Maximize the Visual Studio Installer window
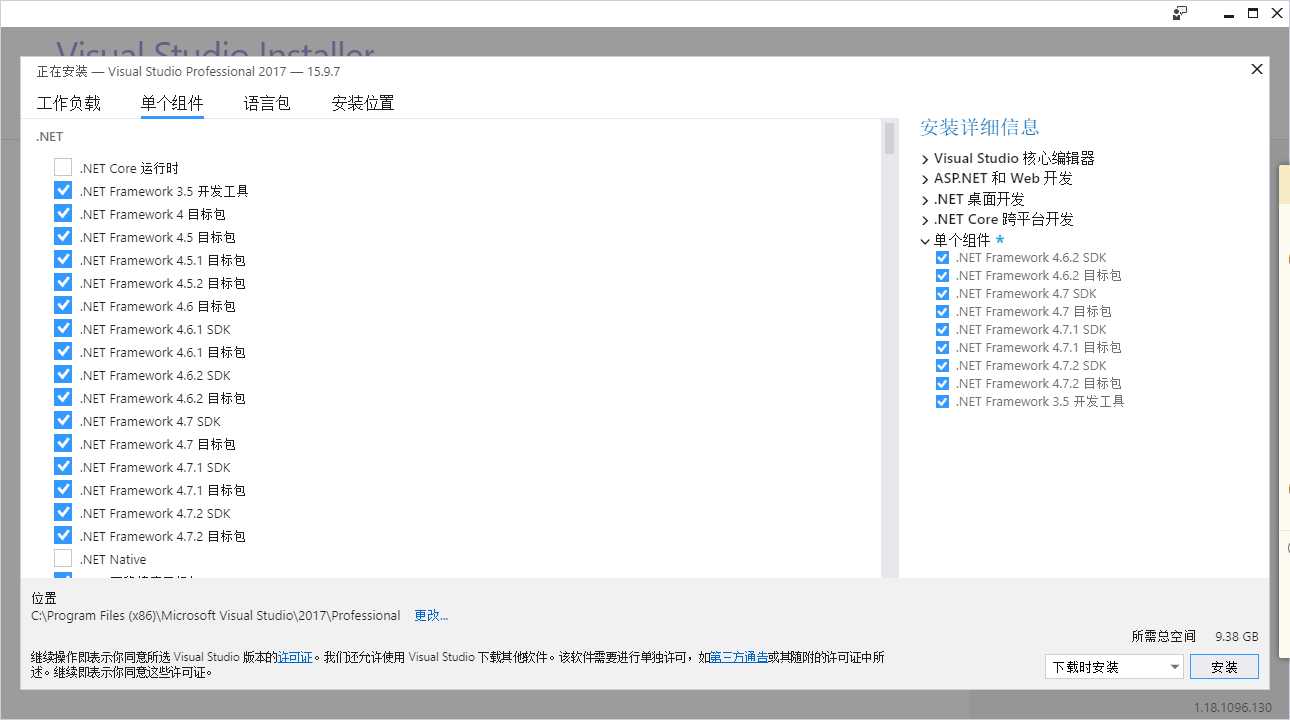Viewport: 1290px width, 720px height. 1252,13
